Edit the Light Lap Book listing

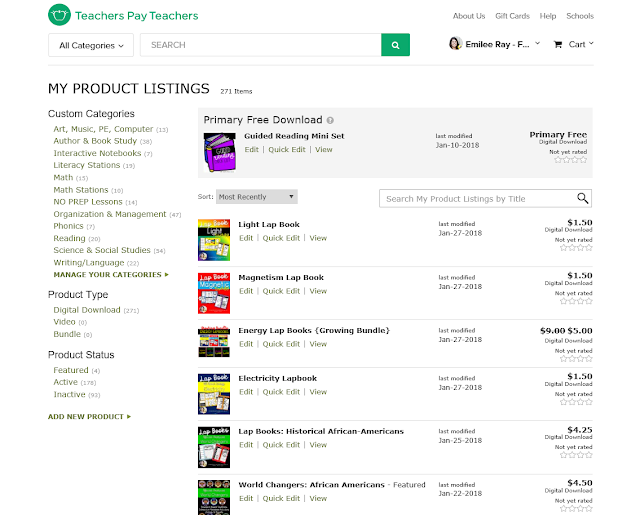point(246,238)
